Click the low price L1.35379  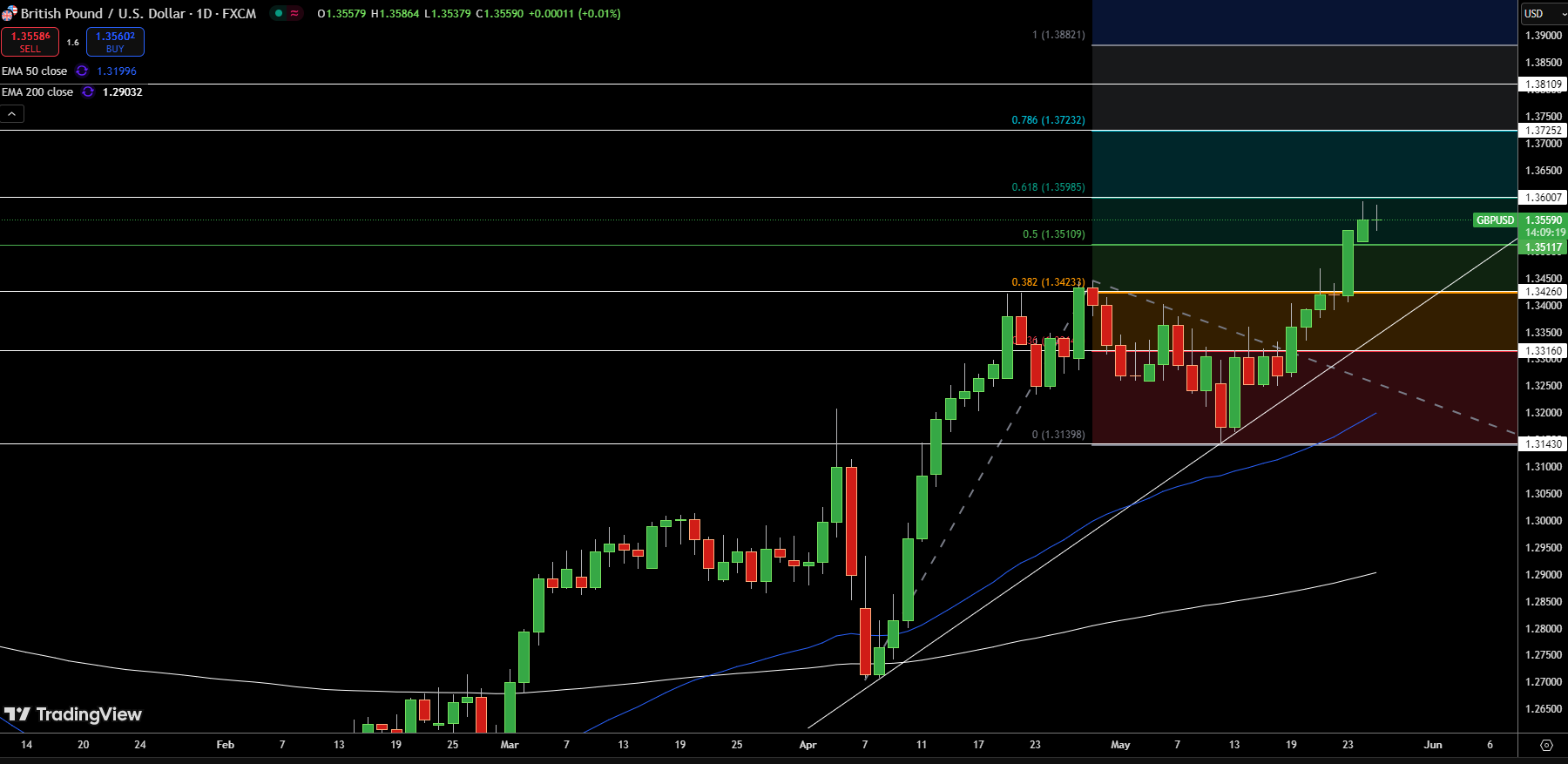coord(447,14)
